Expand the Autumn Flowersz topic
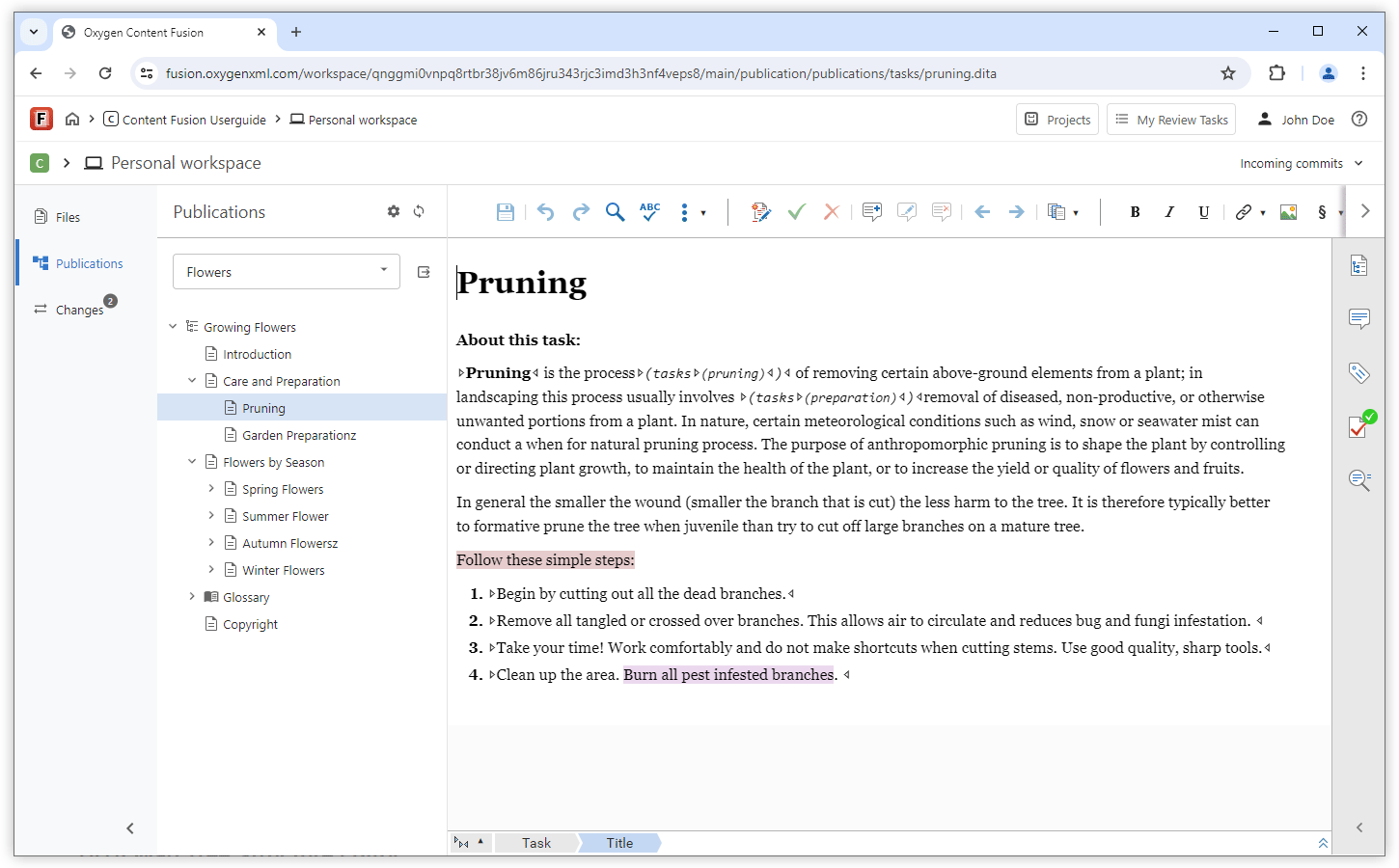The height and width of the screenshot is (868, 1399). point(211,543)
